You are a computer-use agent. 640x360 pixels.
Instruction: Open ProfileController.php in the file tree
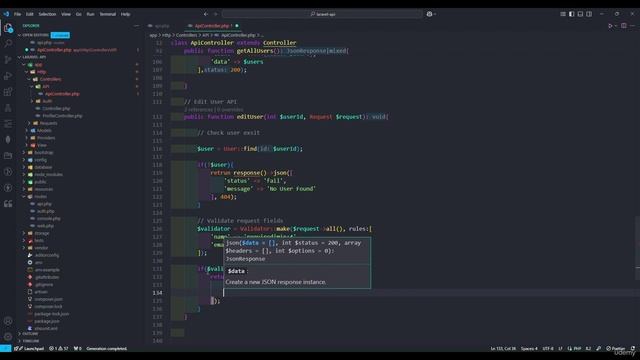[62, 116]
